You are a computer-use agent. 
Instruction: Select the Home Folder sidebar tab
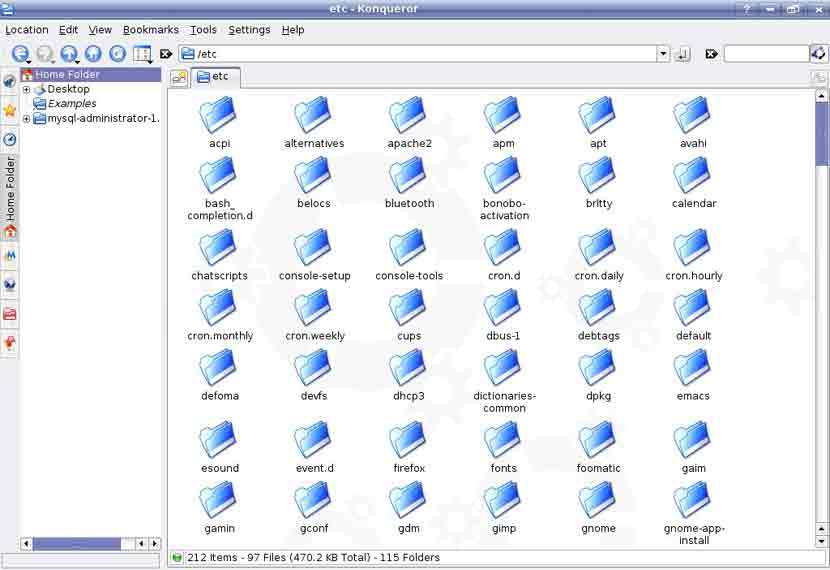tap(10, 196)
